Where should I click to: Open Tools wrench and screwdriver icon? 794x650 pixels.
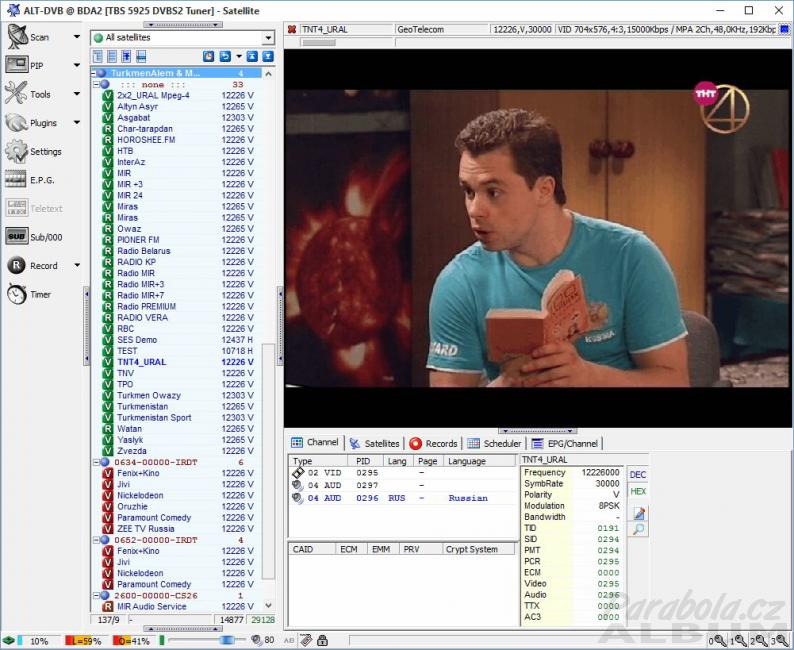click(x=16, y=94)
